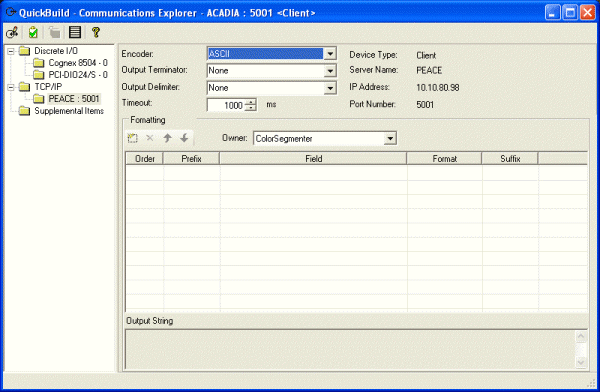This screenshot has height=392, width=600.
Task: Click the Order column header
Action: (145, 158)
